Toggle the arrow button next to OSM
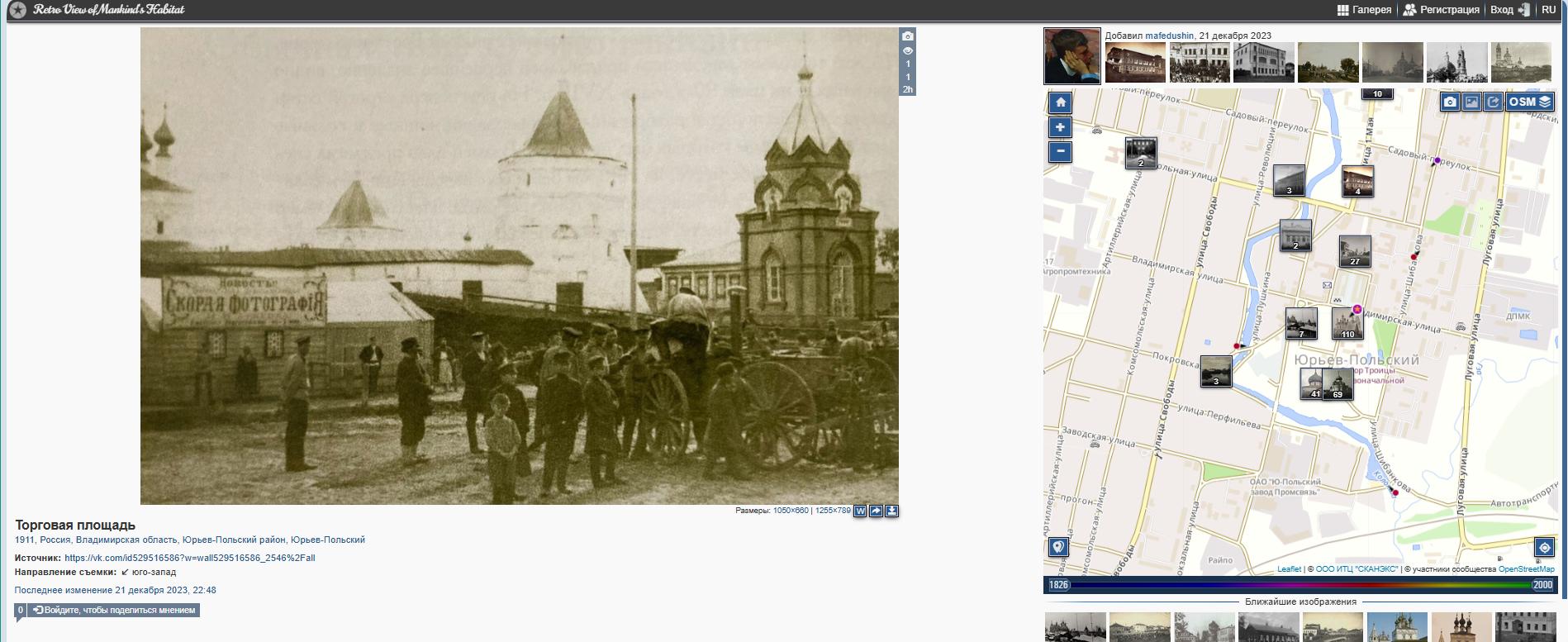This screenshot has height=642, width=1568. (1493, 102)
